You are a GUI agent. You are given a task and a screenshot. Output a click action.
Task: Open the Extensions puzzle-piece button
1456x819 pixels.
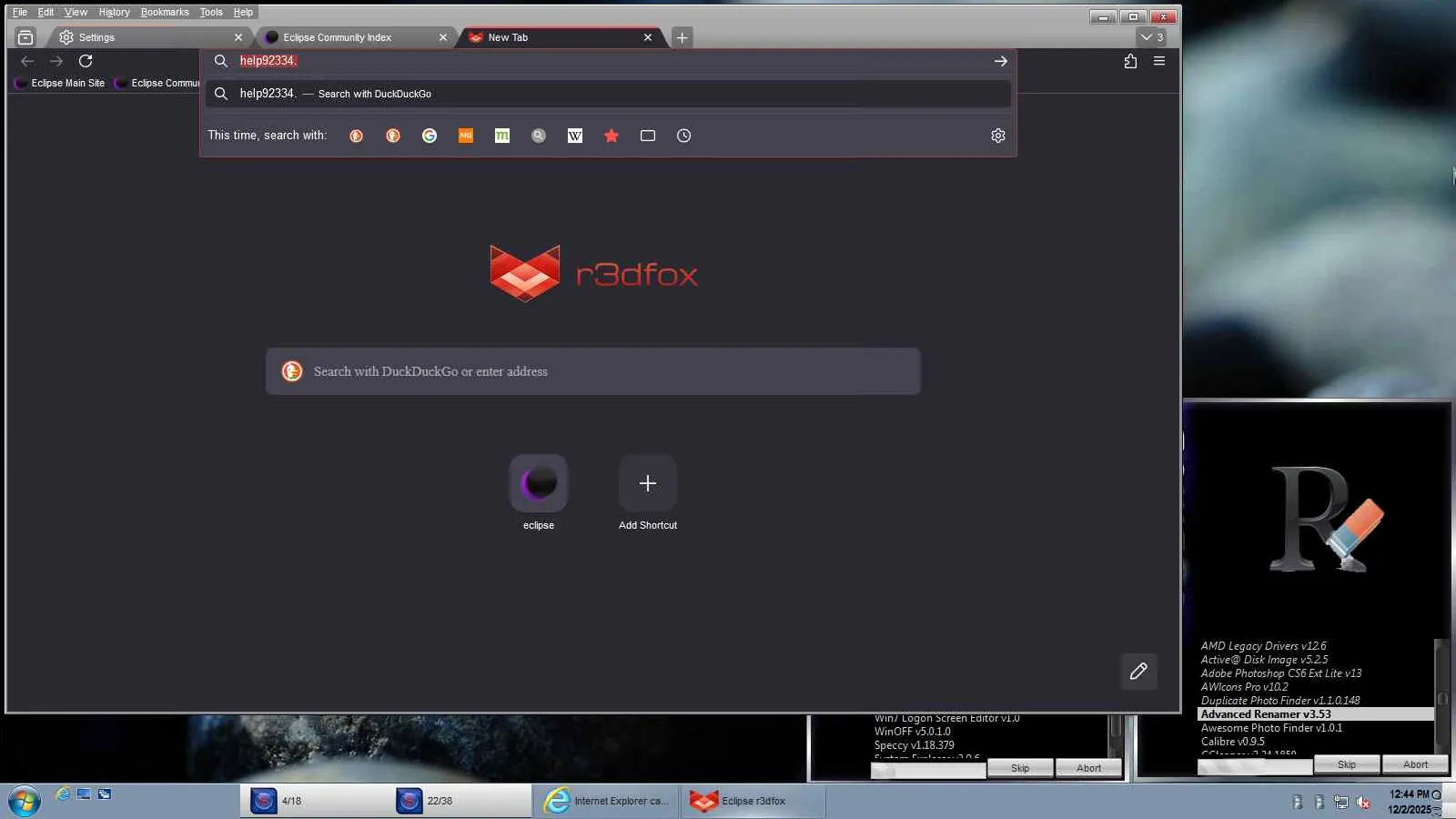pyautogui.click(x=1130, y=61)
